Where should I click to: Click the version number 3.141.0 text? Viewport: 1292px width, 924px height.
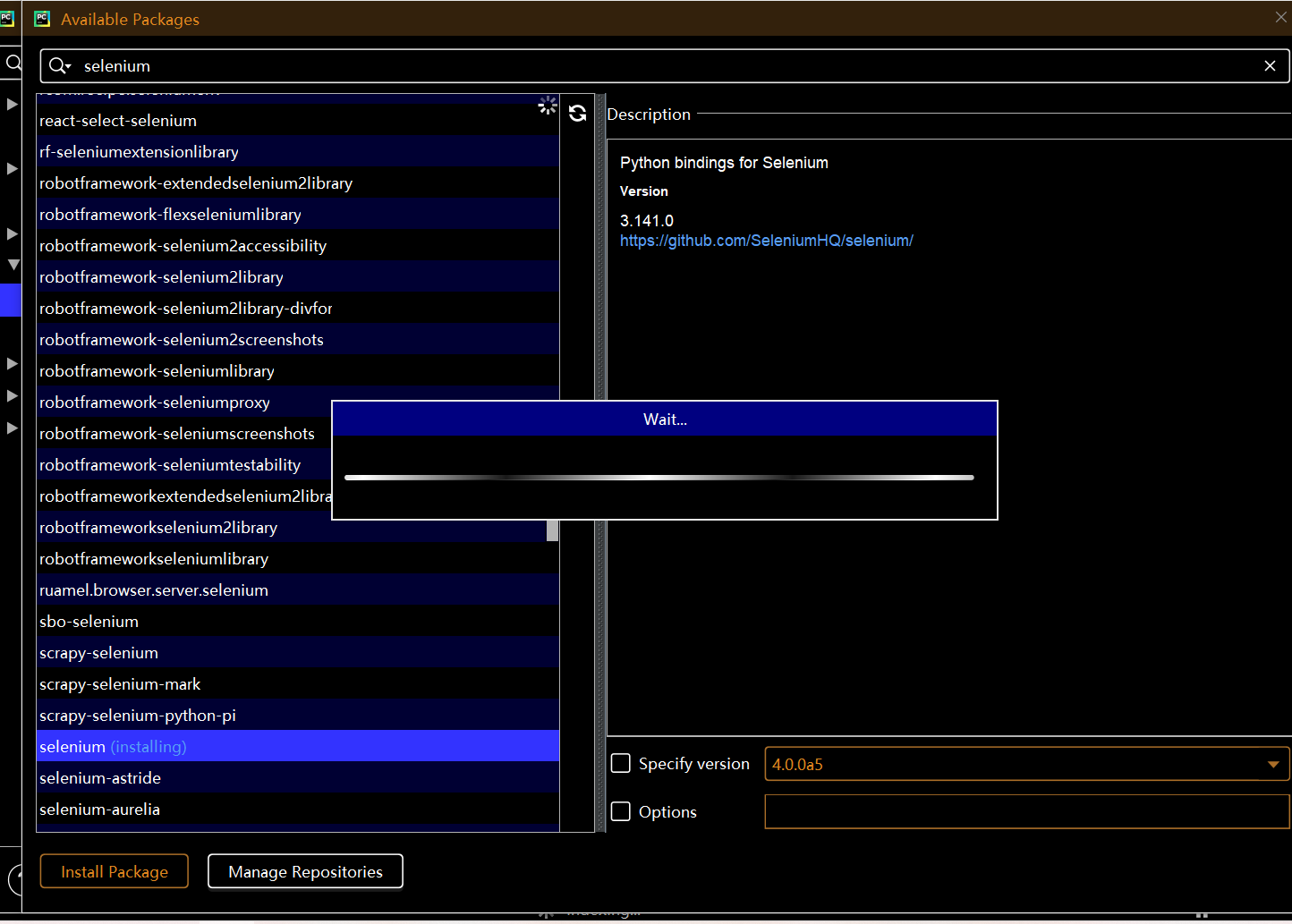click(647, 221)
